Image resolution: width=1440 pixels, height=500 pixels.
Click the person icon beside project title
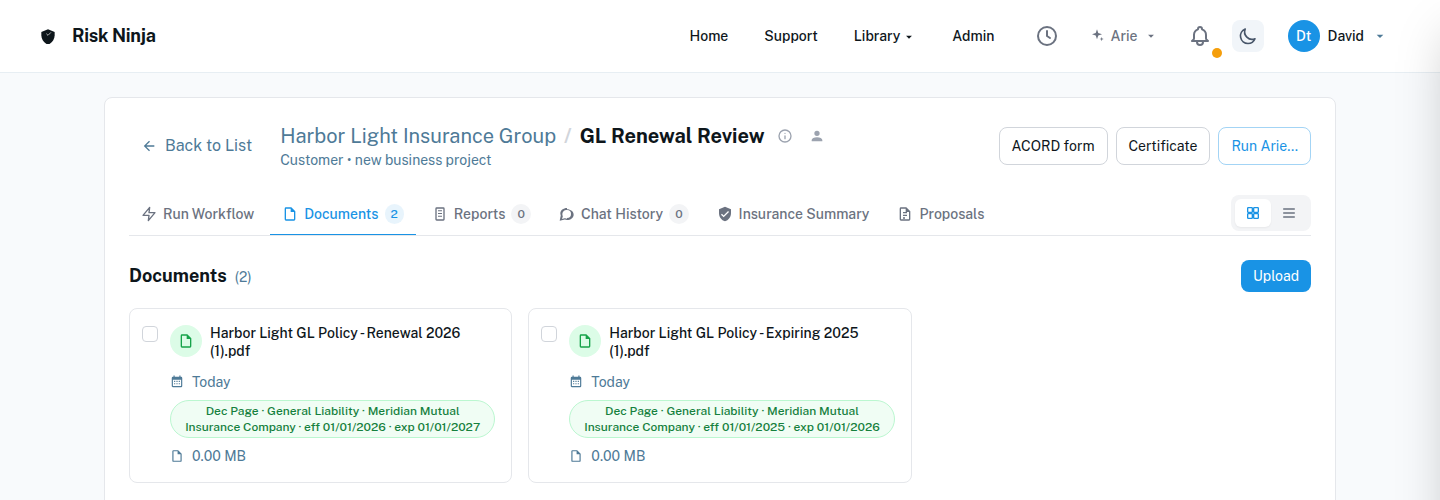(817, 136)
